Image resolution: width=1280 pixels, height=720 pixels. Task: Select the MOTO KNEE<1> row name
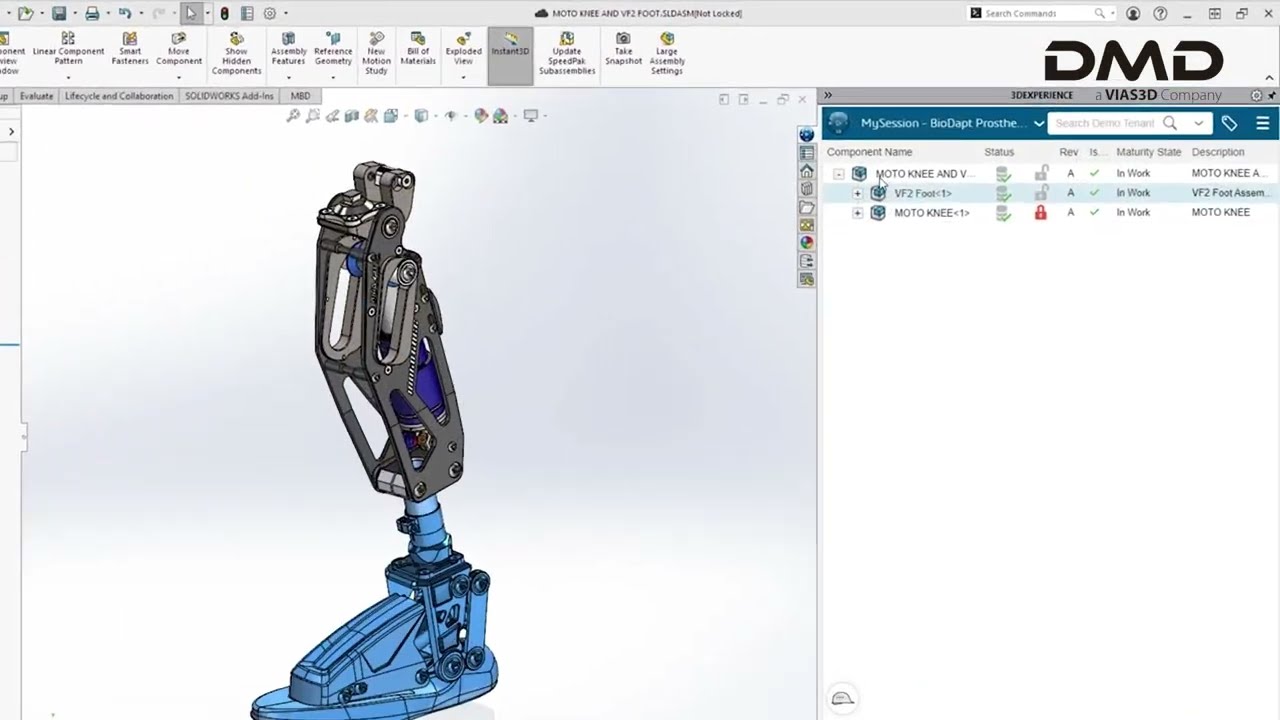pyautogui.click(x=931, y=213)
